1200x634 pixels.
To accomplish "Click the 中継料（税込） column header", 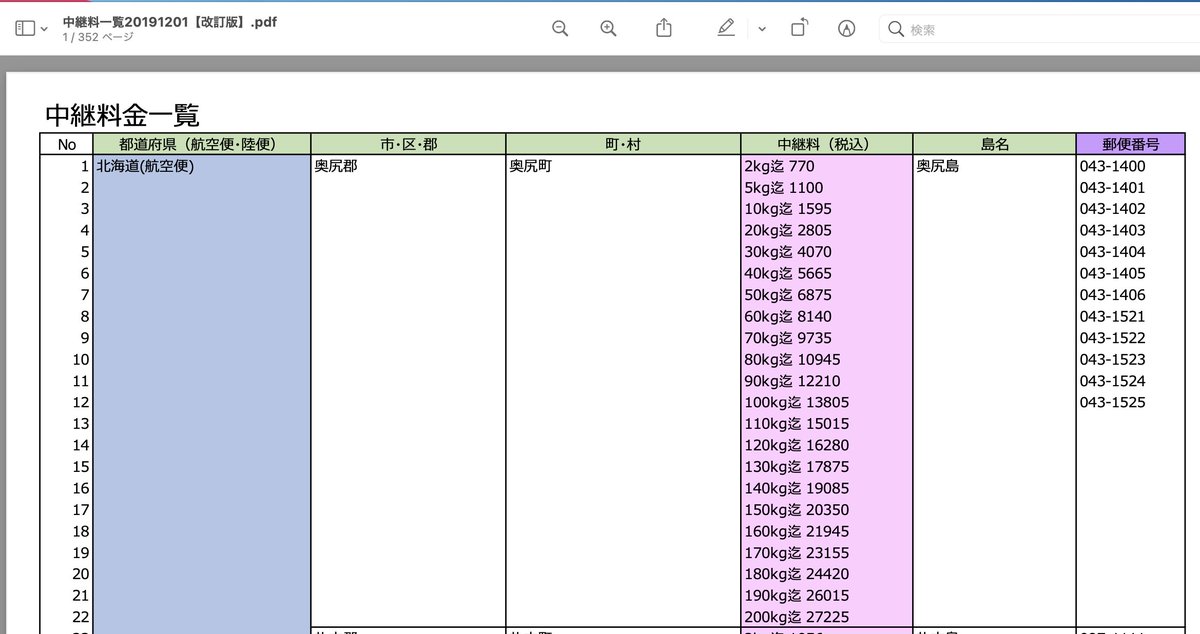I will pos(826,144).
